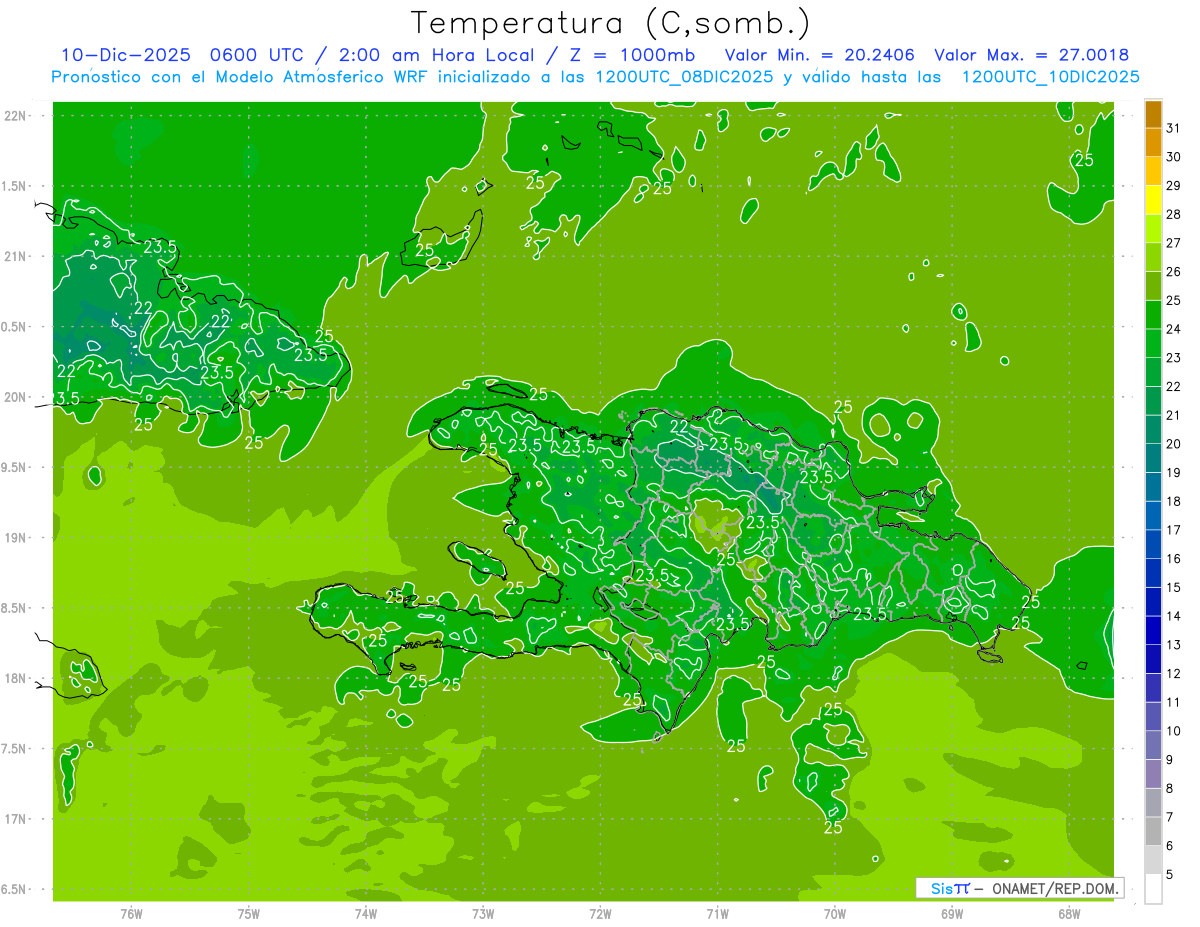Click the brown-orange swatch above legend value 31
1200x927 pixels.
point(1153,114)
